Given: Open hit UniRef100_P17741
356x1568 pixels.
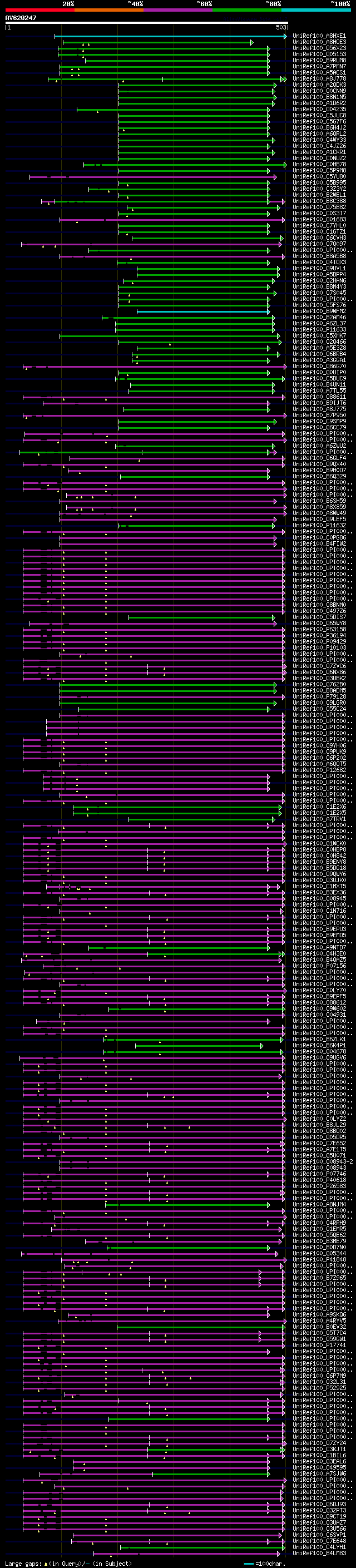Looking at the screenshot, I should point(319,1344).
